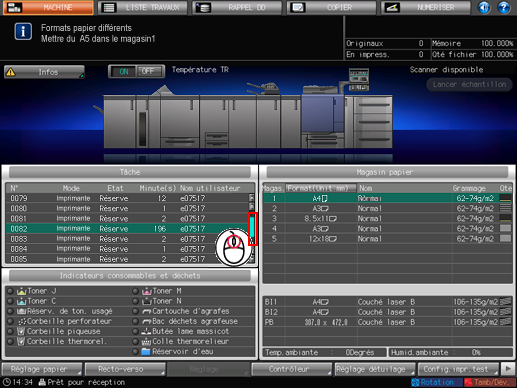Select tray 5 12x18 row
The width and height of the screenshot is (517, 388).
coord(387,239)
